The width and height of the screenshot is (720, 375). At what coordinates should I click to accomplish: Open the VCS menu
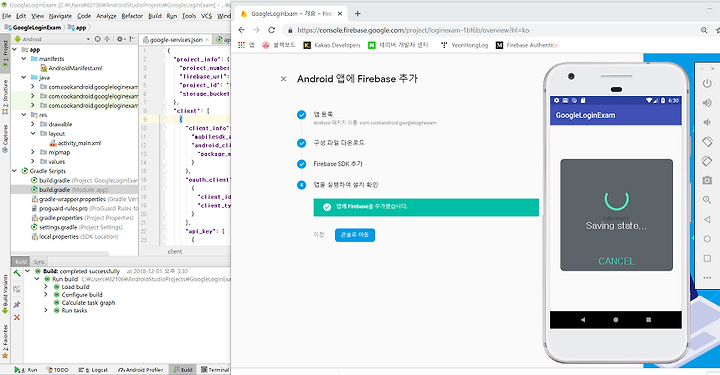pyautogui.click(x=207, y=16)
